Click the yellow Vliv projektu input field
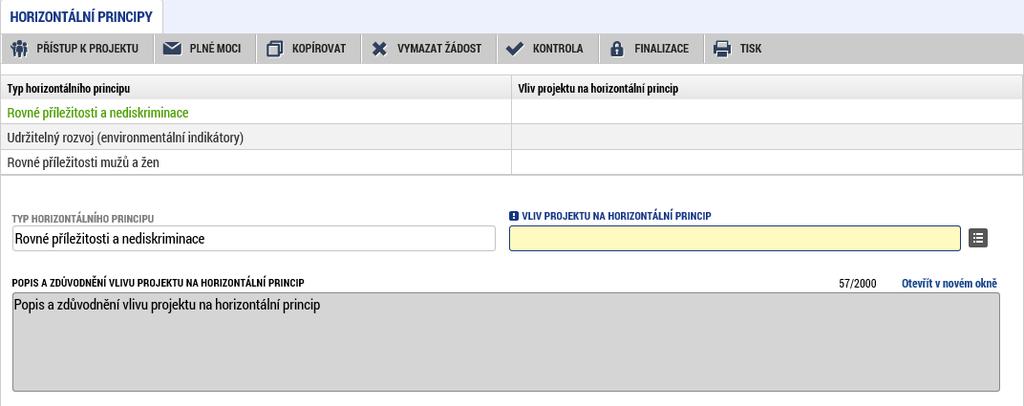The width and height of the screenshot is (1024, 406). (735, 238)
